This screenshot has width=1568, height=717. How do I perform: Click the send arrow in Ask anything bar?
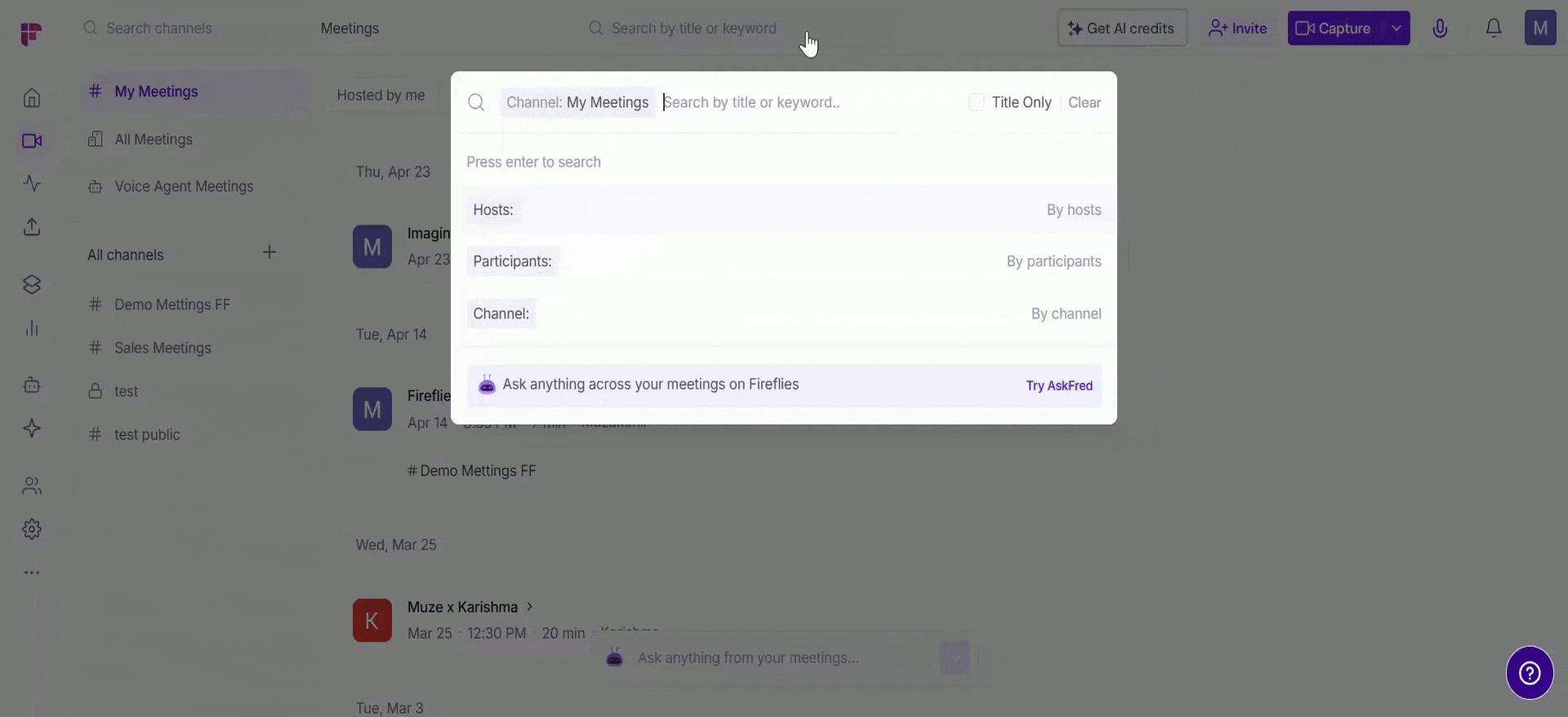[955, 657]
